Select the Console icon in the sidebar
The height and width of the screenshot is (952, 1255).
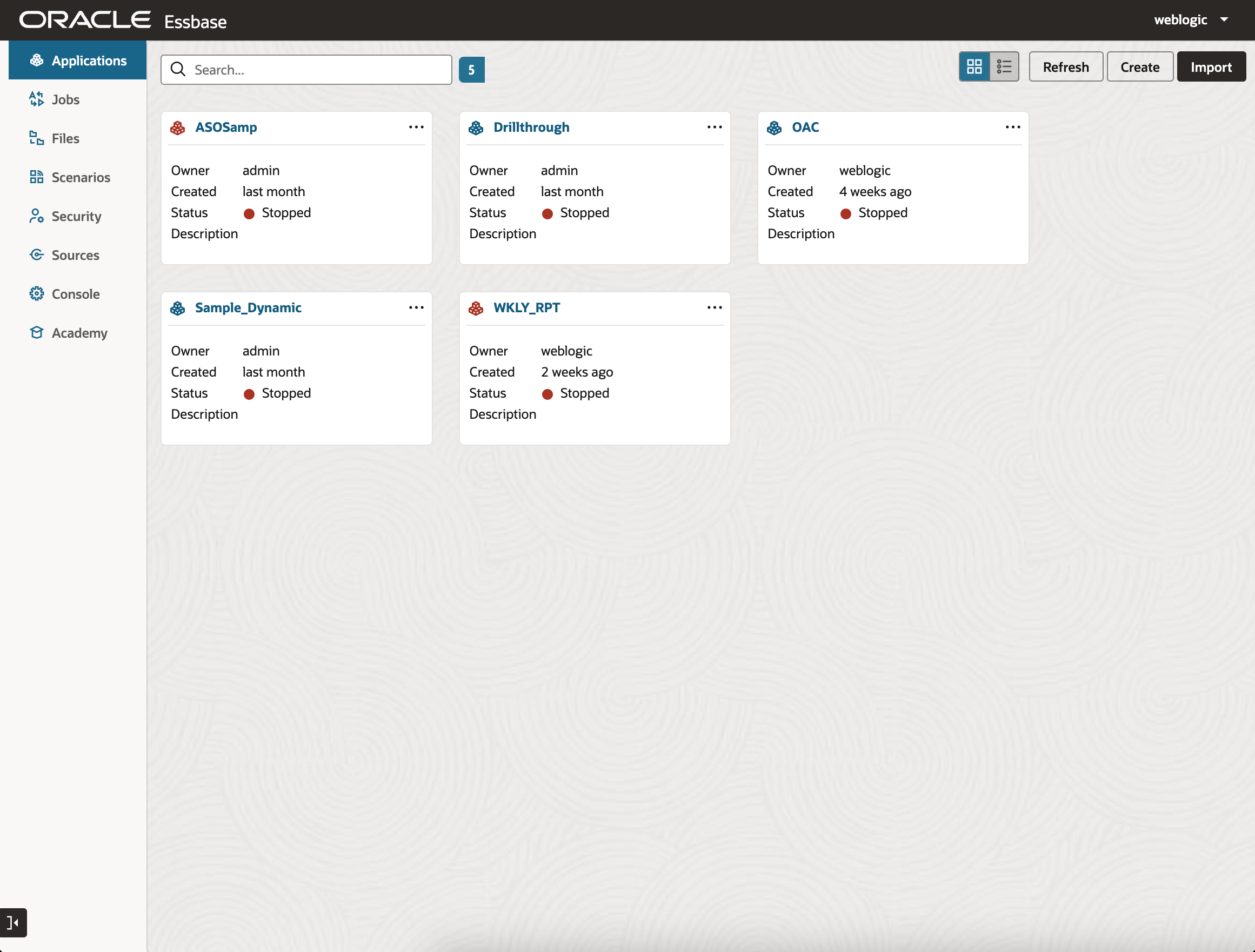36,294
